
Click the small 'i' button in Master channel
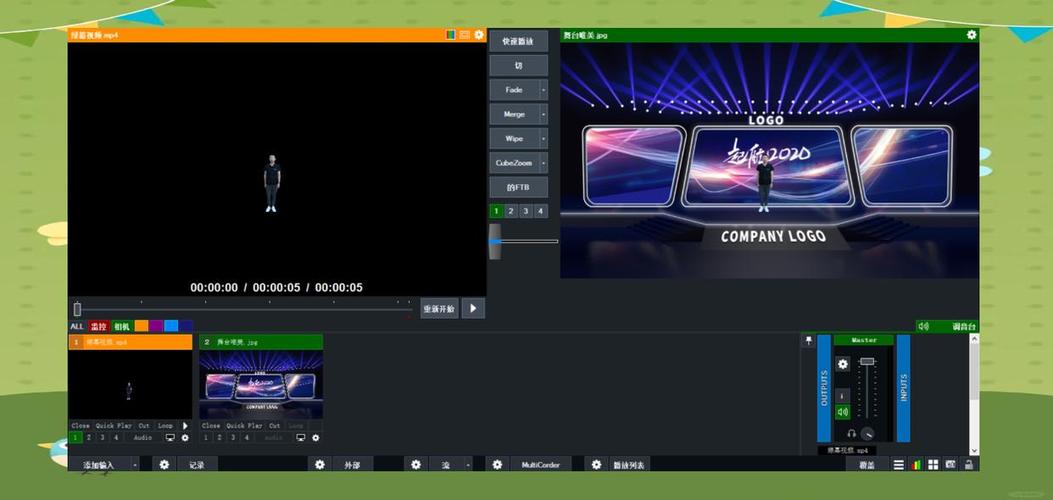(x=843, y=395)
